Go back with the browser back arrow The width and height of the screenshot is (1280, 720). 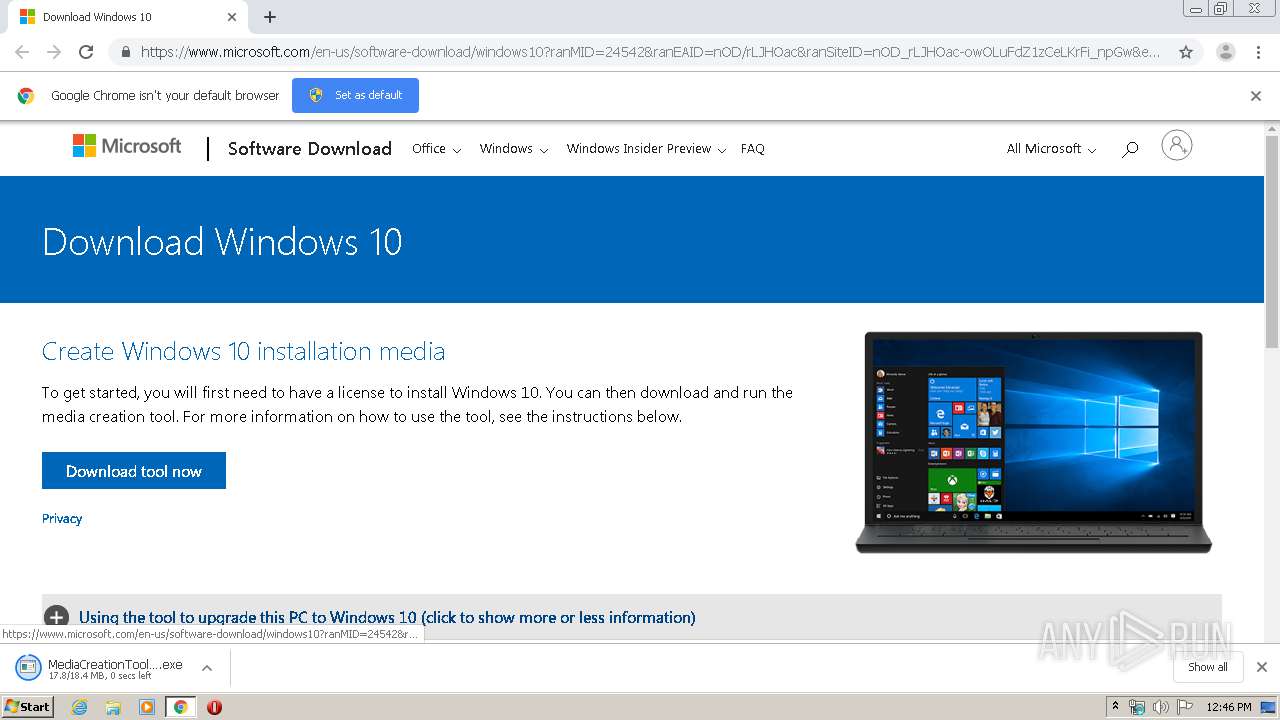point(22,52)
